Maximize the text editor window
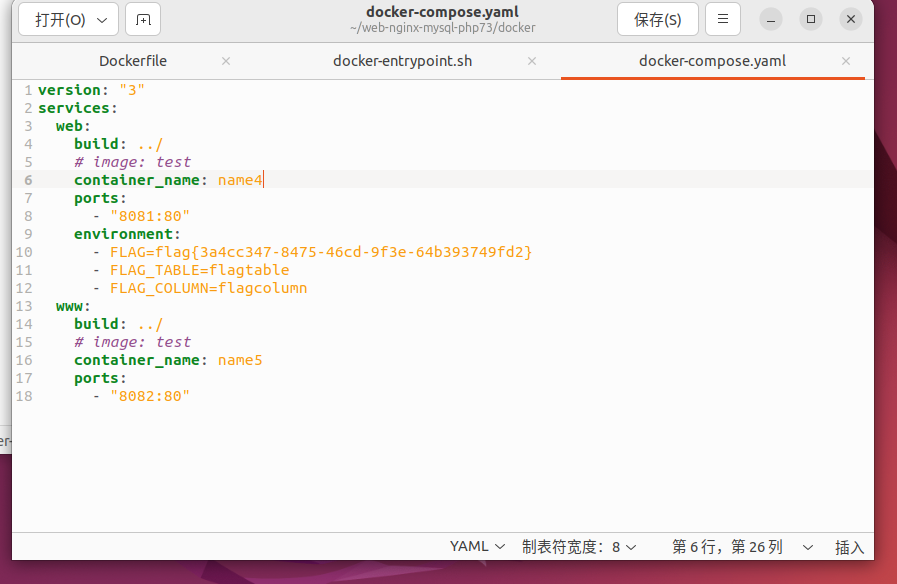This screenshot has width=897, height=584. tap(811, 19)
